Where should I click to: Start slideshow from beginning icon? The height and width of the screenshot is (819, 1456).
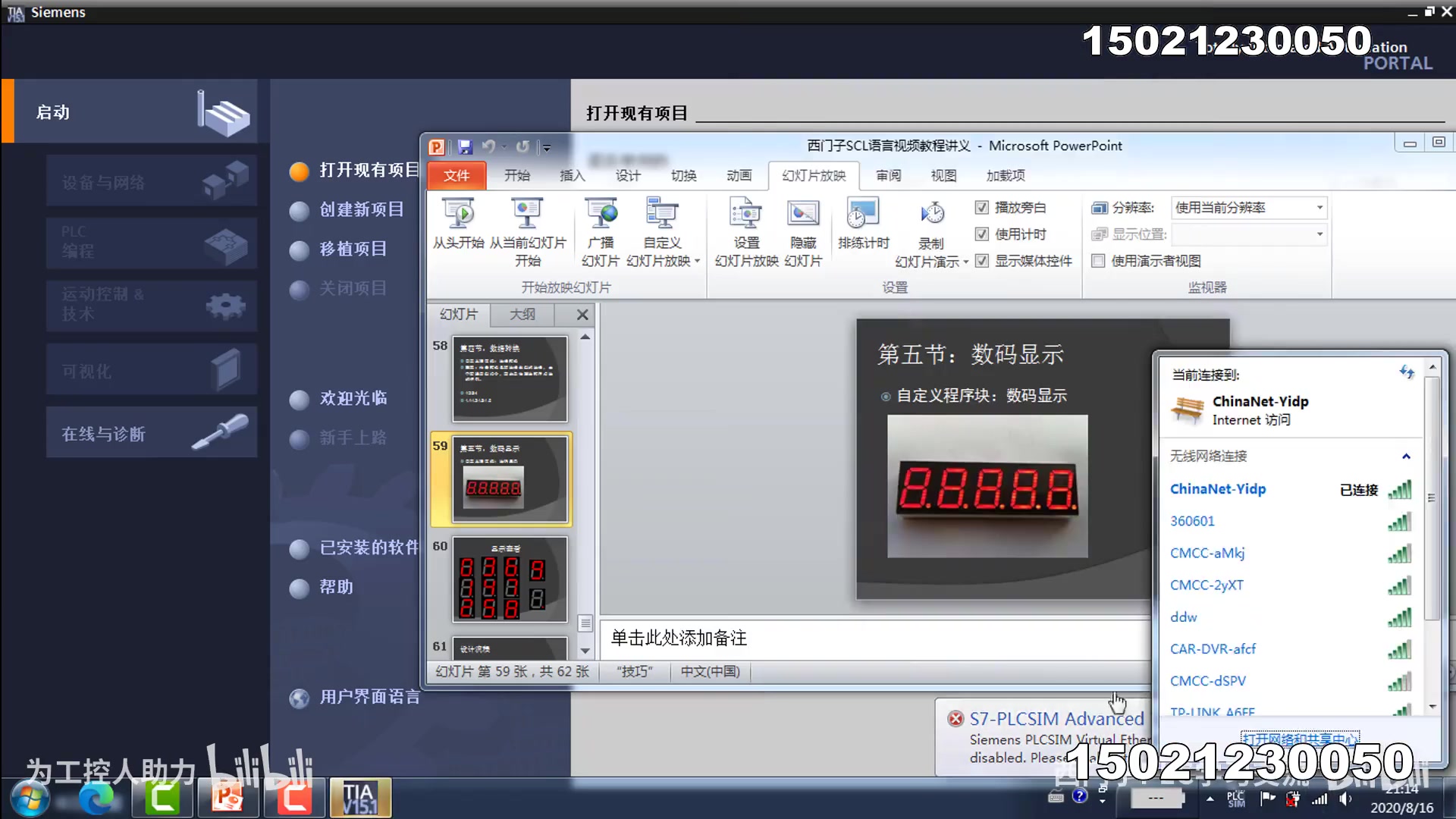tap(458, 223)
